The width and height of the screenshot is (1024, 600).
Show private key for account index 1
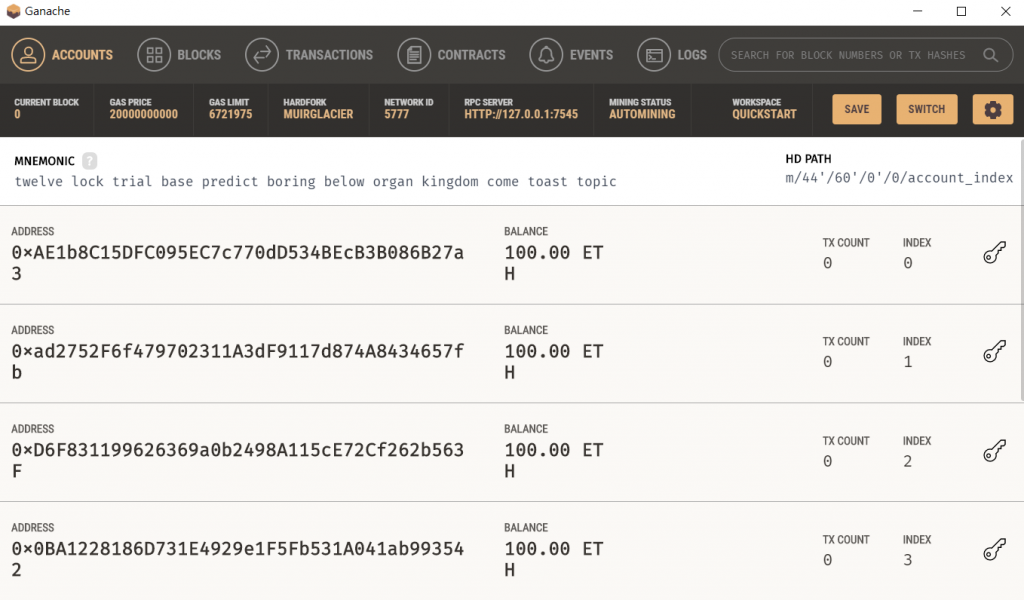point(995,351)
